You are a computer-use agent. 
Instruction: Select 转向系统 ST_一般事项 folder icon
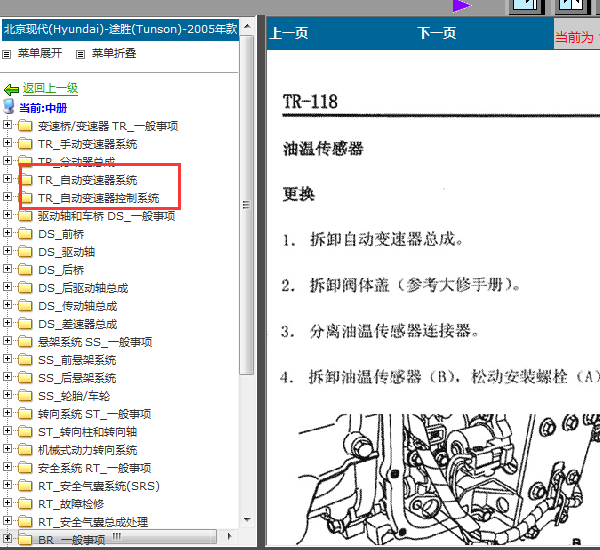25,413
